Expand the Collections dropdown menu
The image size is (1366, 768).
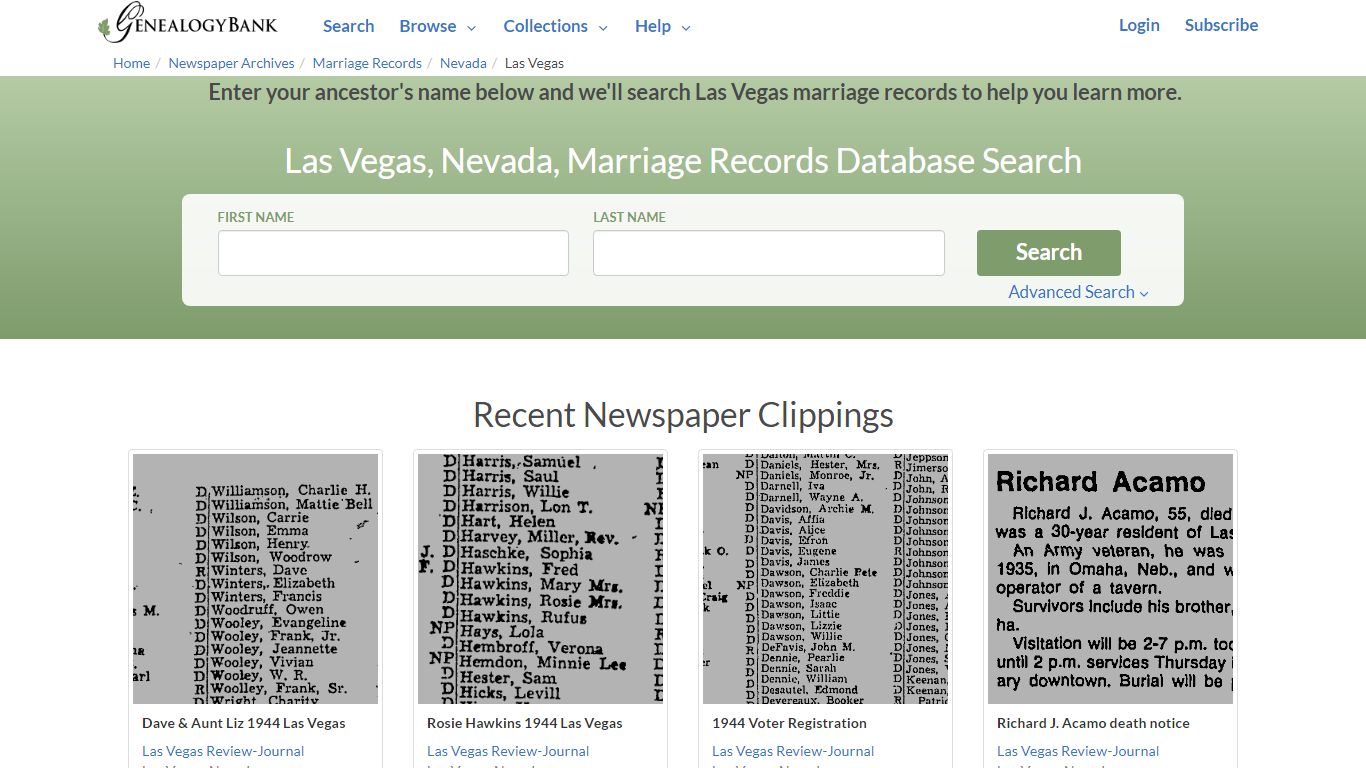[x=555, y=26]
